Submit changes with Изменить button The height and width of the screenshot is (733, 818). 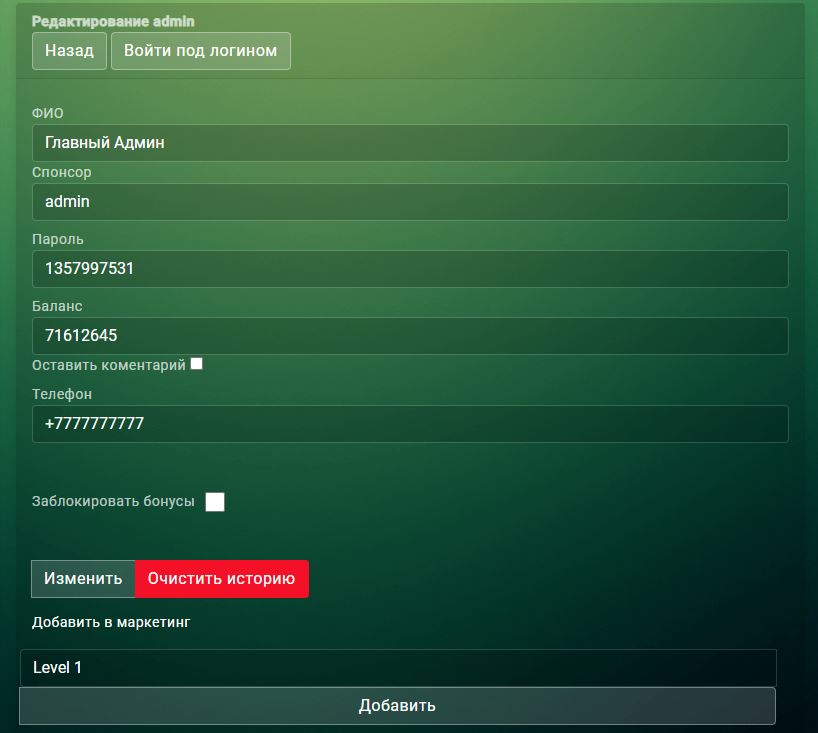(83, 579)
